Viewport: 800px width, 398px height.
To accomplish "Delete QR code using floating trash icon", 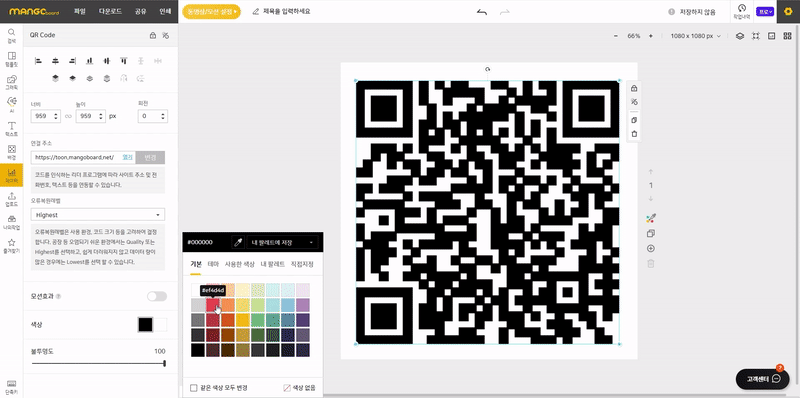I will (x=634, y=134).
